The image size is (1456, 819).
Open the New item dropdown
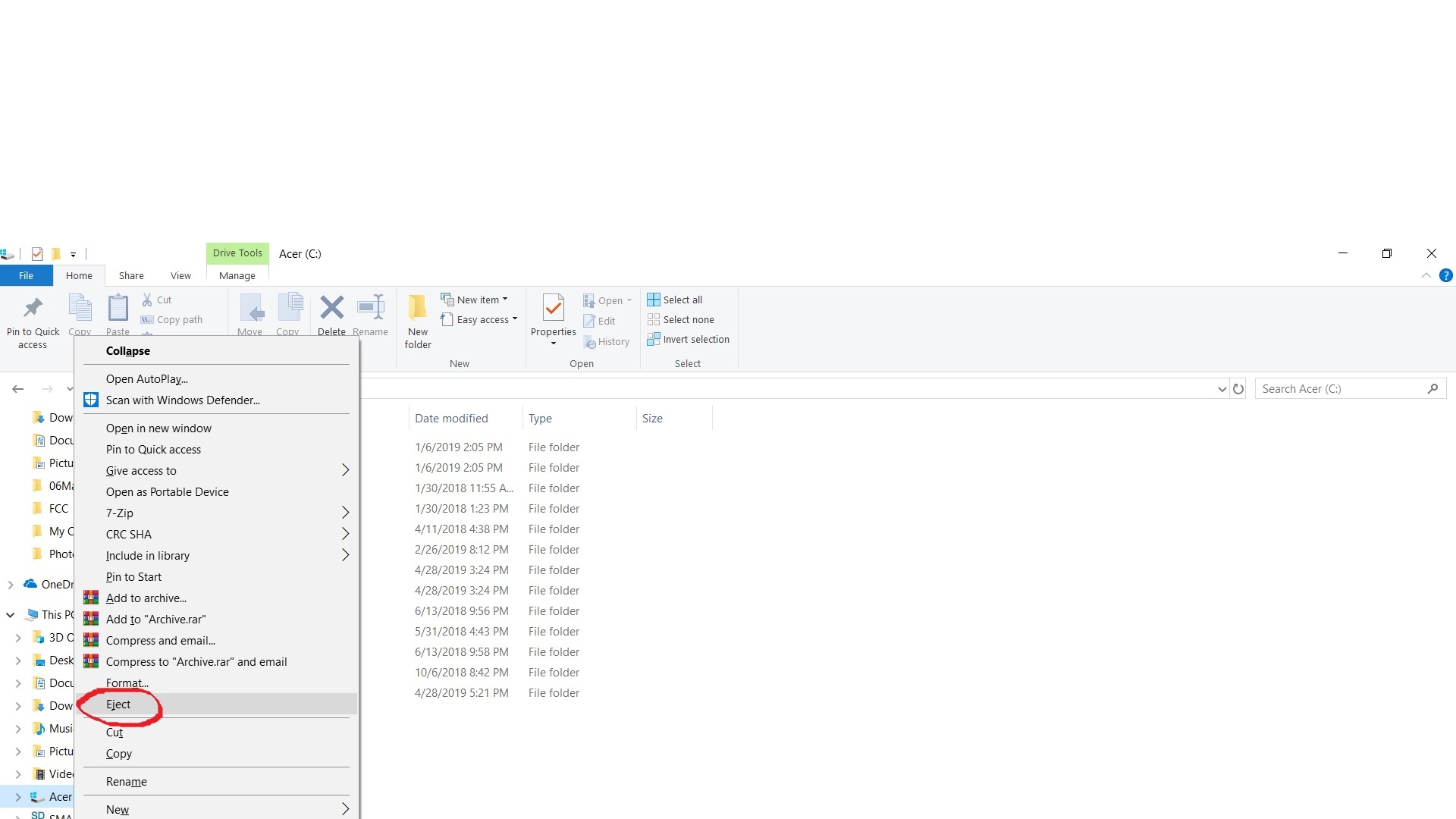click(x=503, y=299)
